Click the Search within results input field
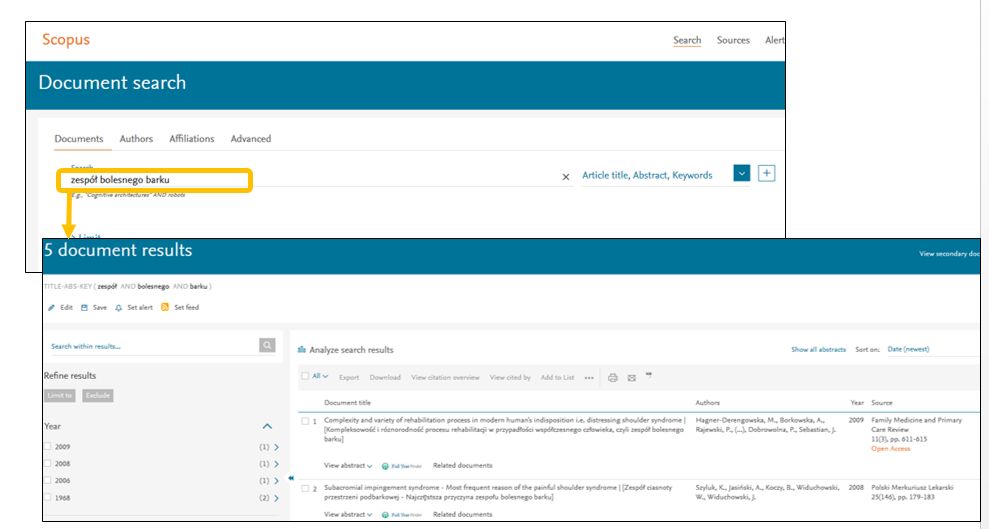The width and height of the screenshot is (989, 529). 150,346
